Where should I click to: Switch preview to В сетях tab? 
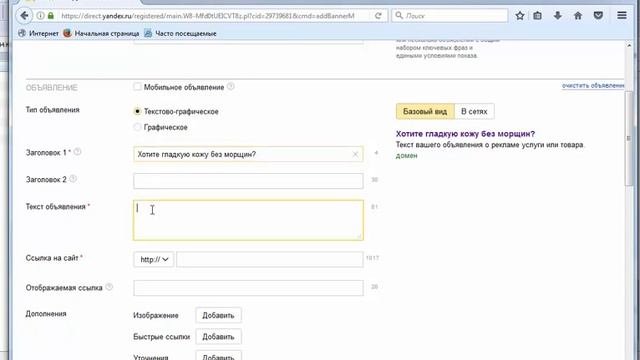tap(474, 111)
